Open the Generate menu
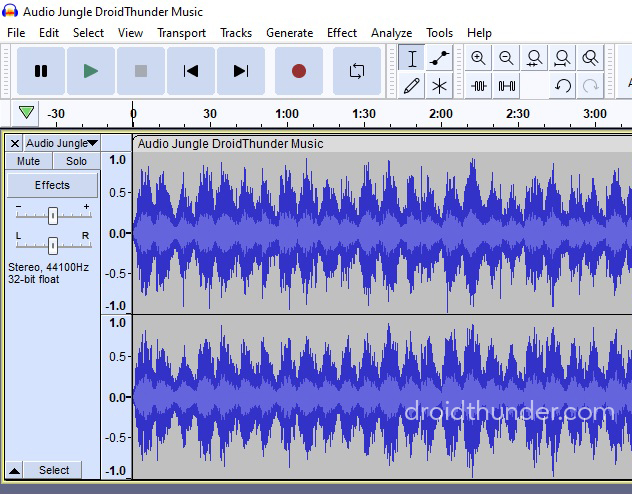Image resolution: width=632 pixels, height=494 pixels. tap(289, 33)
